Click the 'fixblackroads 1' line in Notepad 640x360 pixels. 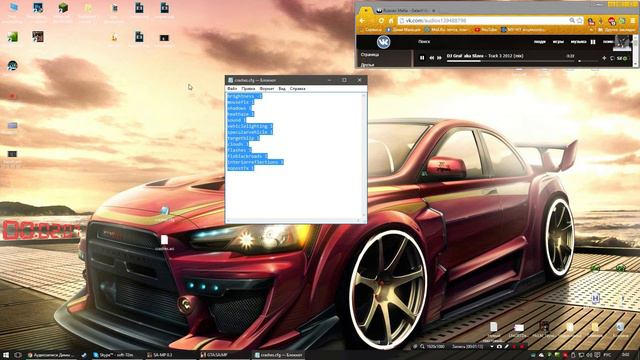tap(247, 156)
